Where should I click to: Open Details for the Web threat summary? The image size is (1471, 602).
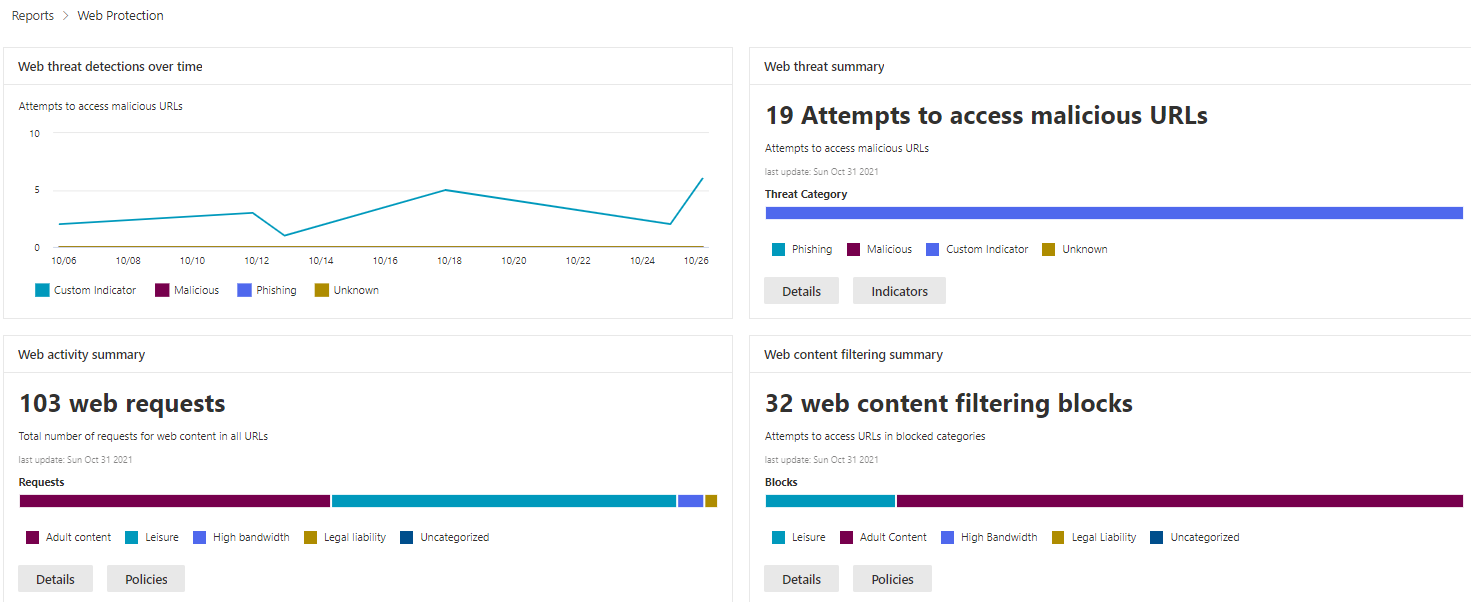tap(801, 290)
